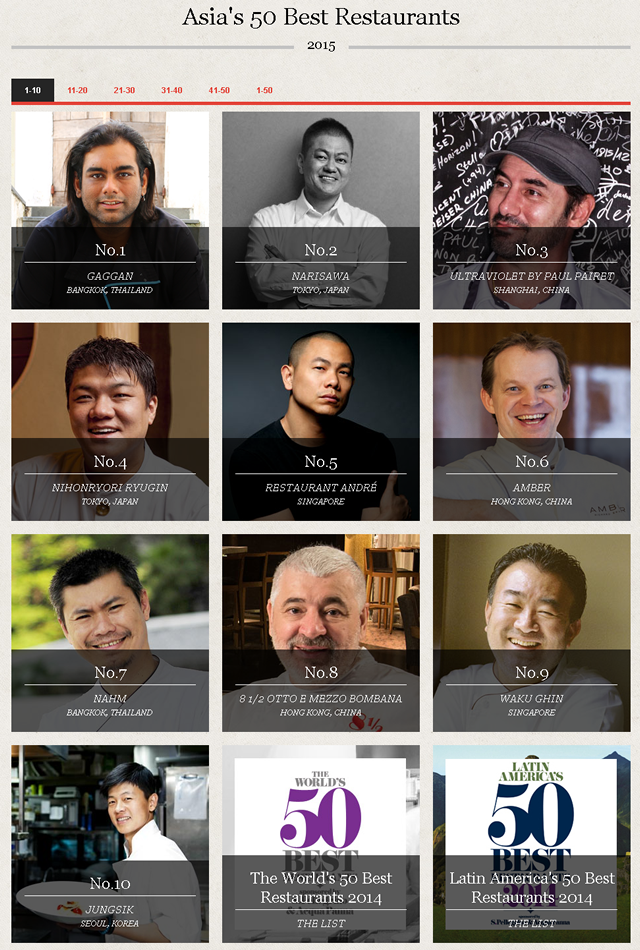Open World's 50 Best Restaurants 2014 list
Screen dimensions: 640x950
point(321,844)
